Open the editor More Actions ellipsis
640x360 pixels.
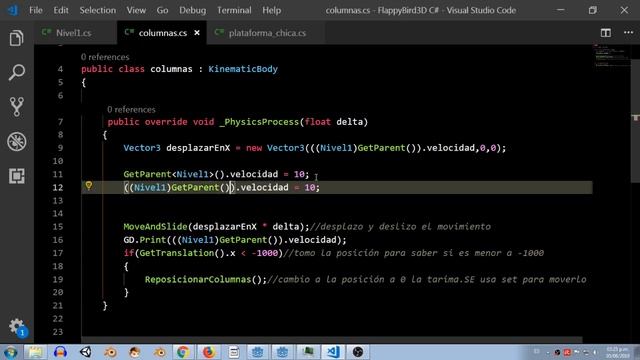(629, 32)
